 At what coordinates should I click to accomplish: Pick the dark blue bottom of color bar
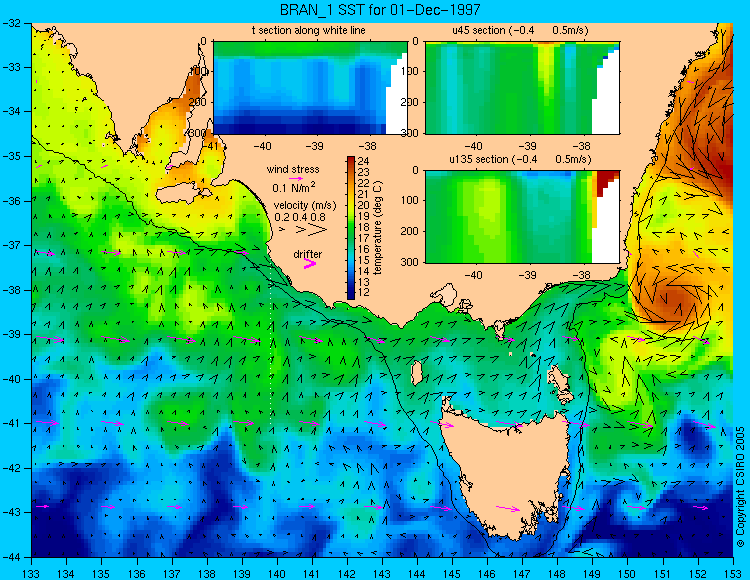click(351, 295)
